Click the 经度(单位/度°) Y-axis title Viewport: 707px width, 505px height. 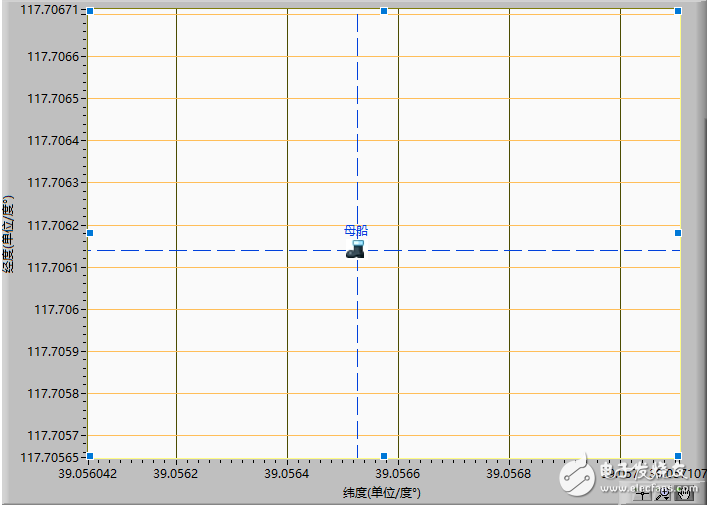tap(8, 234)
